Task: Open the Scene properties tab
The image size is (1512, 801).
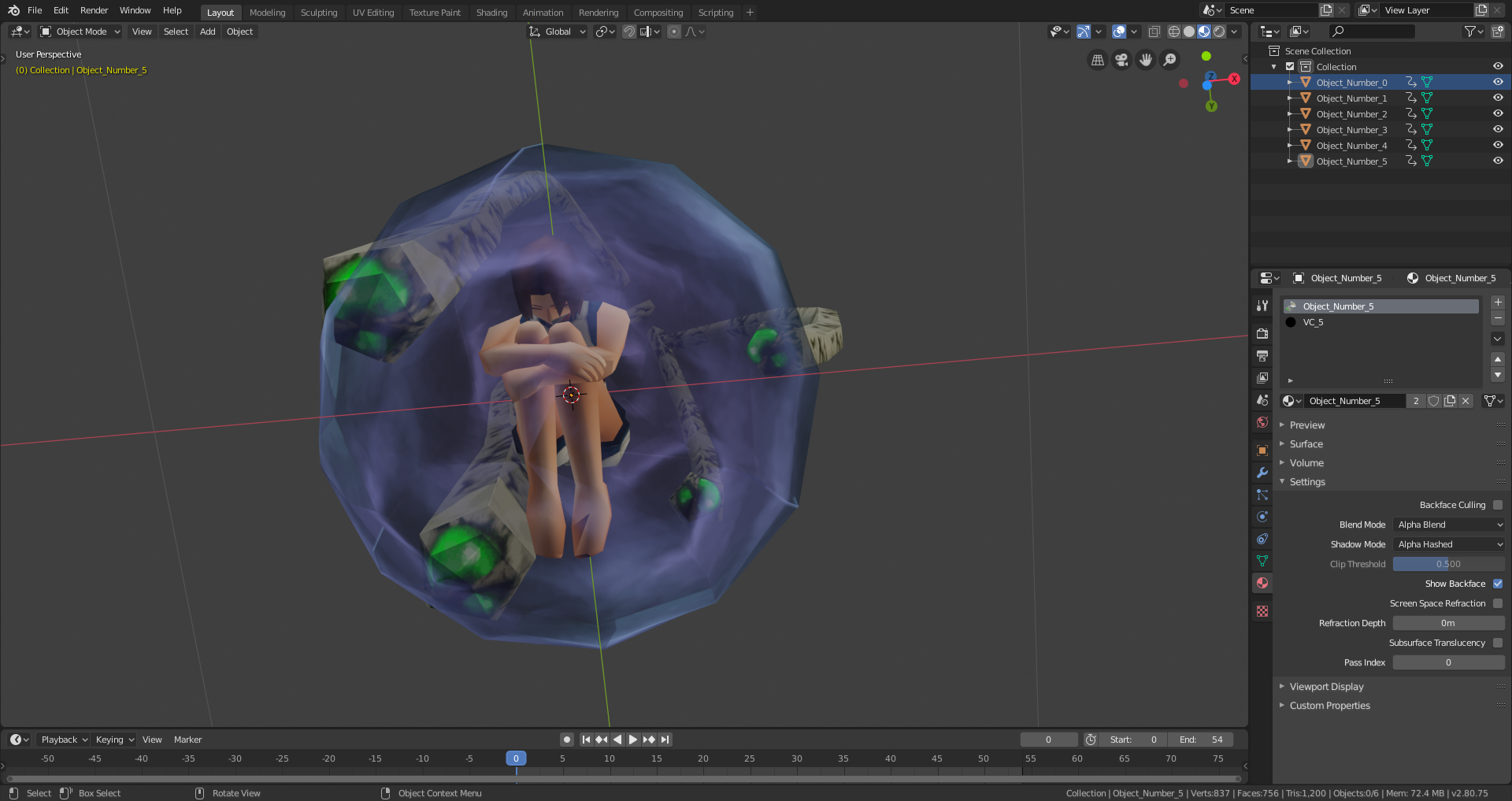Action: point(1262,400)
